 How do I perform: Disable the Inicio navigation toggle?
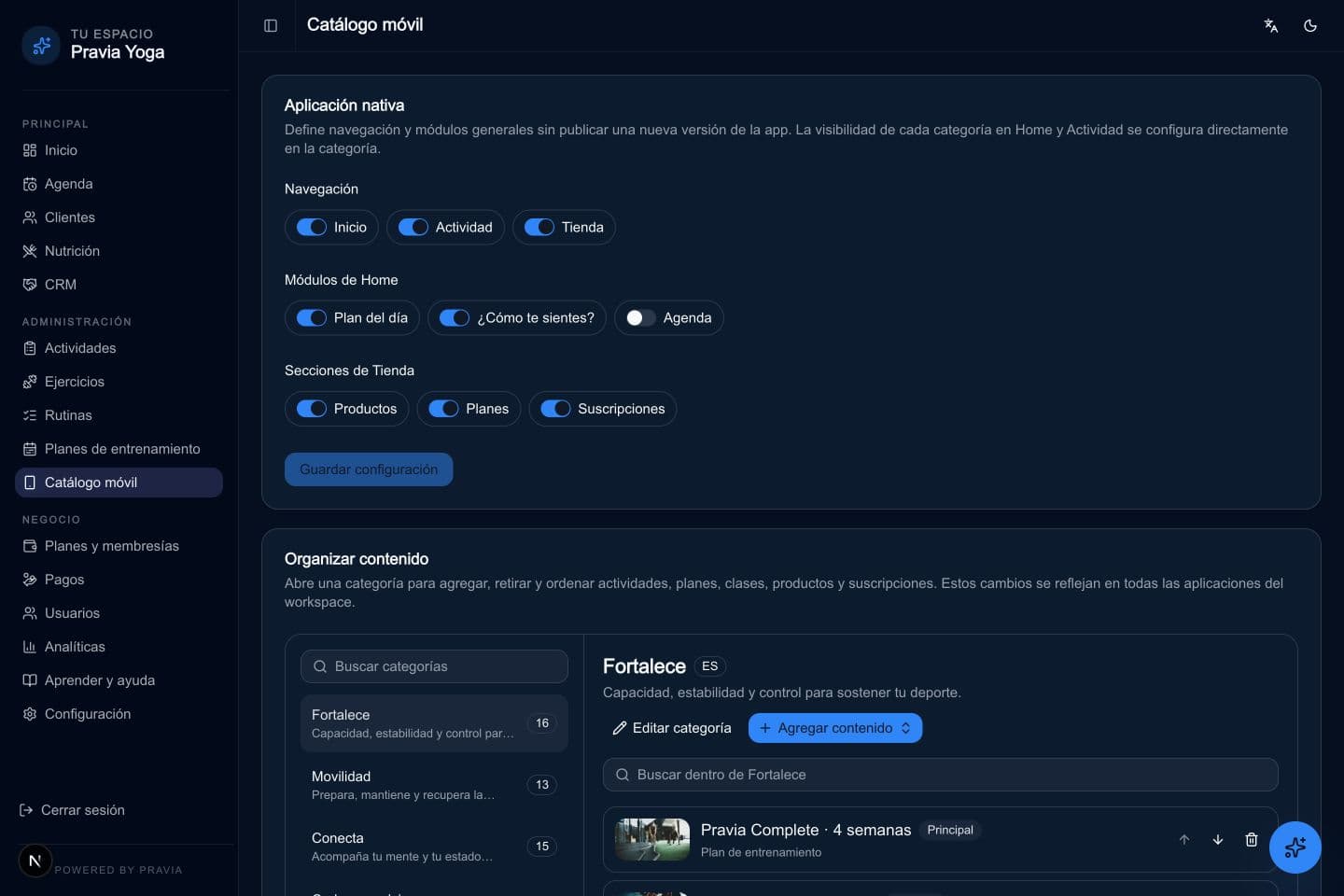tap(312, 227)
